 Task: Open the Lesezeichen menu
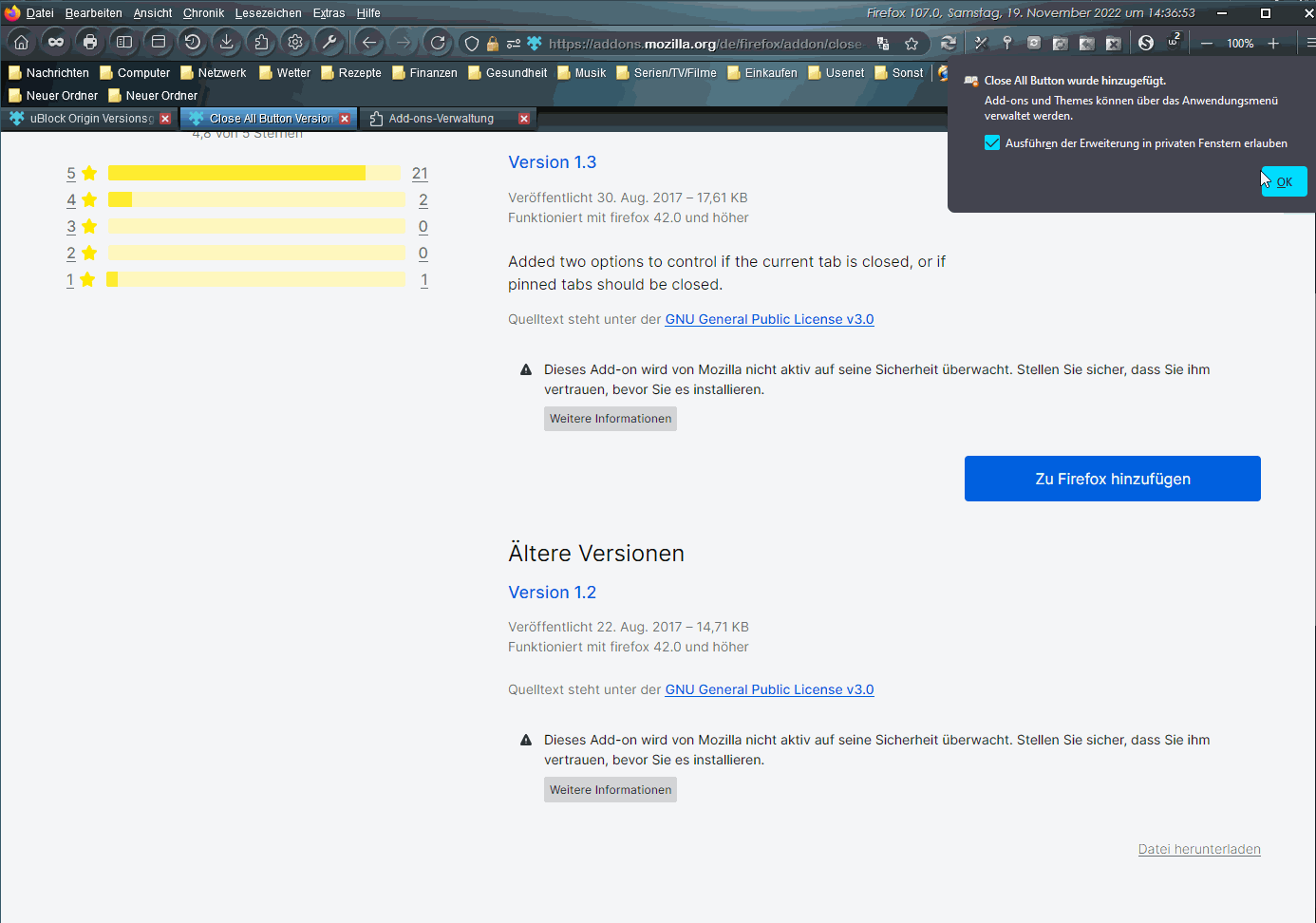(269, 13)
